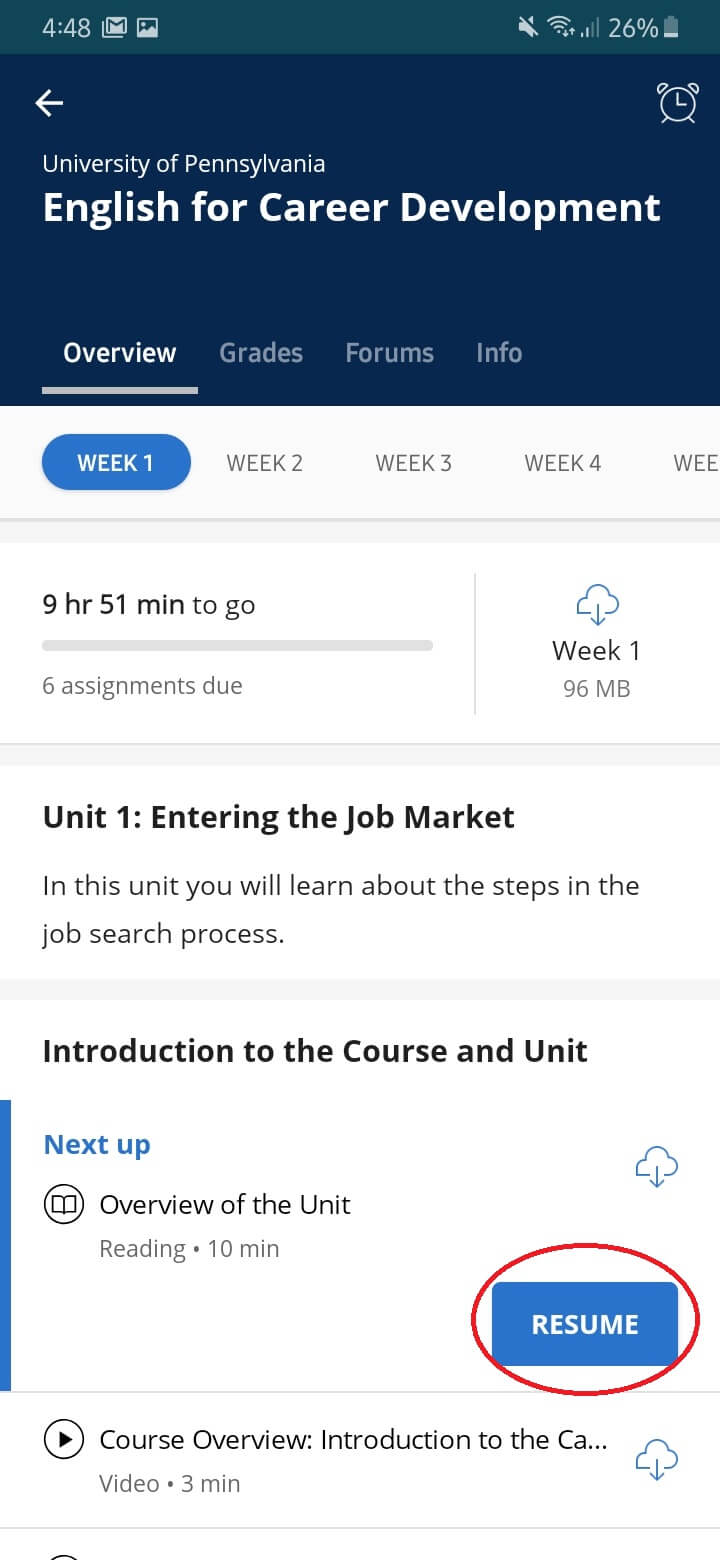720x1560 pixels.
Task: Open the Overview of the Unit reading
Action: tap(225, 1205)
